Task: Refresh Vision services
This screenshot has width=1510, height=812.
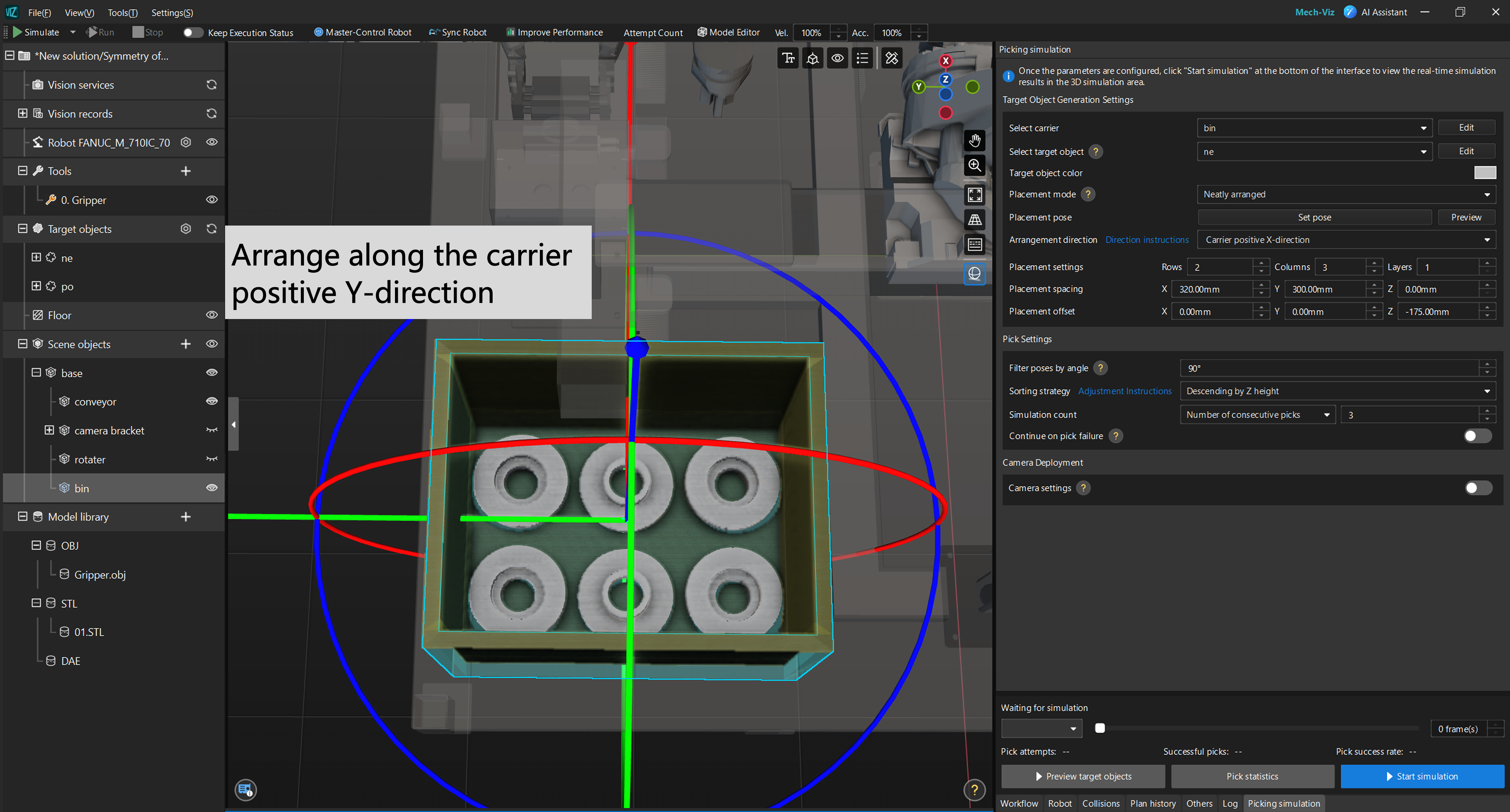Action: coord(212,85)
